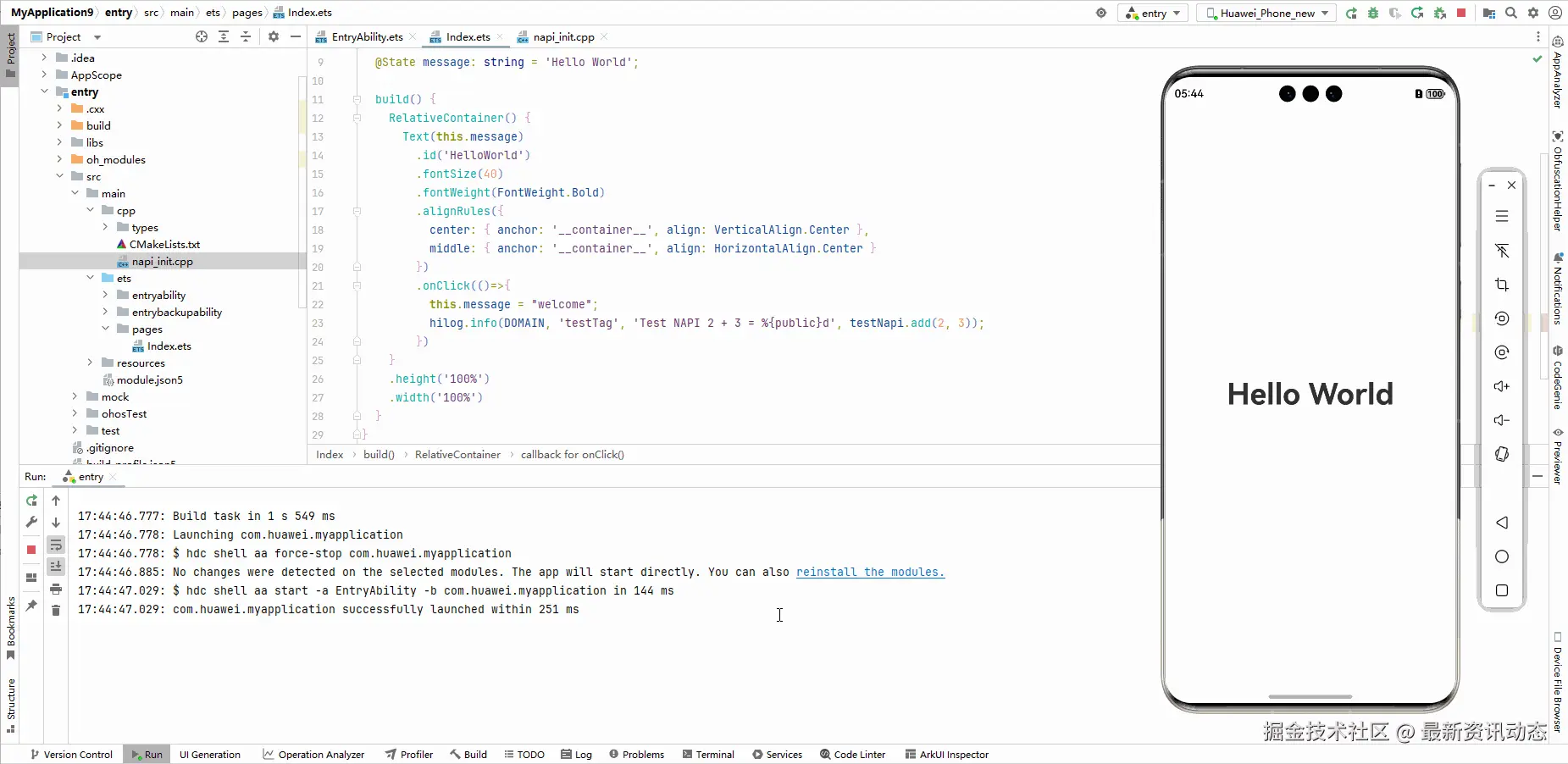Image resolution: width=1568 pixels, height=764 pixels.
Task: Increase emulator volume
Action: tap(1502, 386)
